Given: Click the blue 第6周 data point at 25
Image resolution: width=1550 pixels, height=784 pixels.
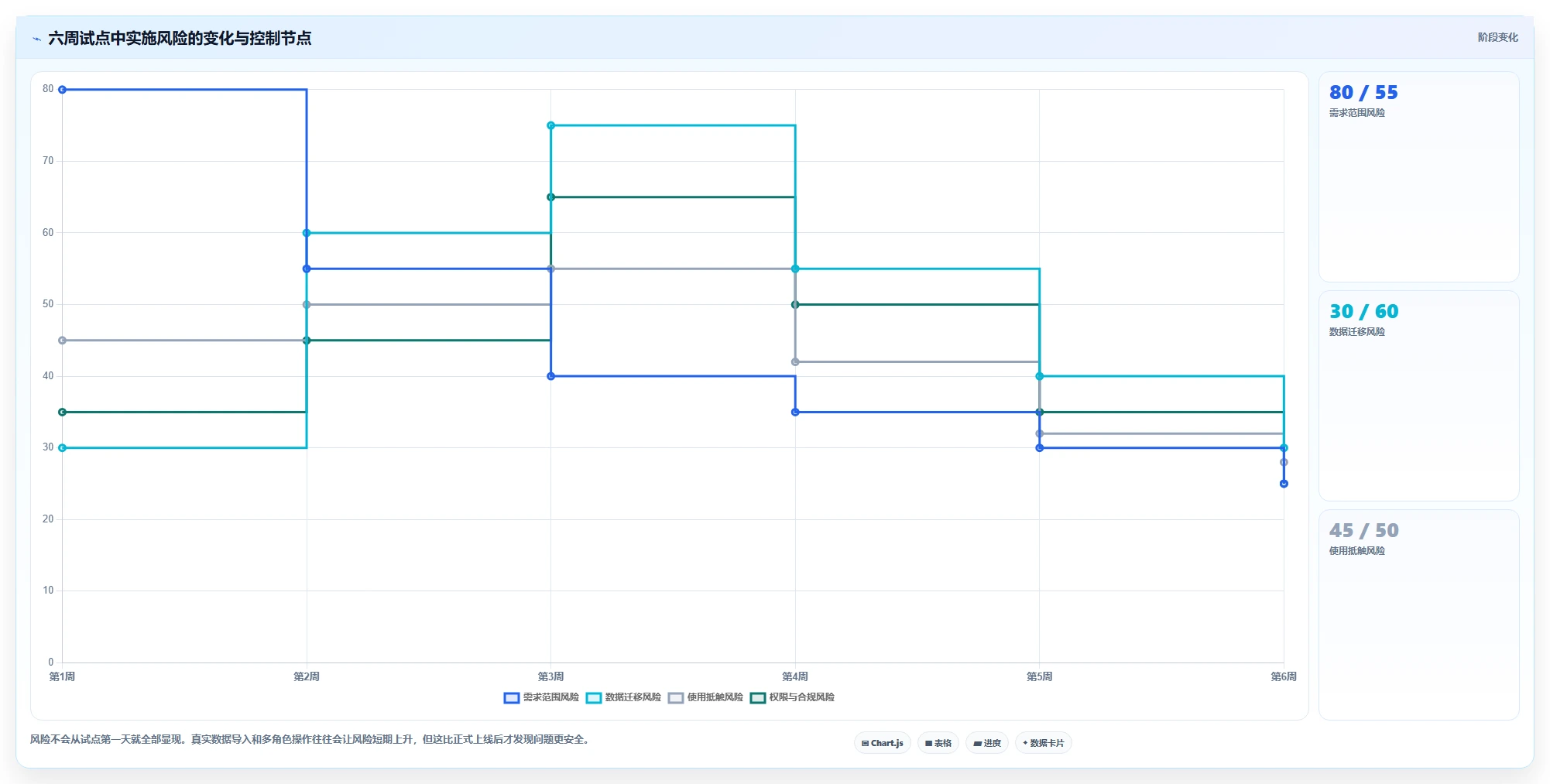Looking at the screenshot, I should [x=1284, y=484].
